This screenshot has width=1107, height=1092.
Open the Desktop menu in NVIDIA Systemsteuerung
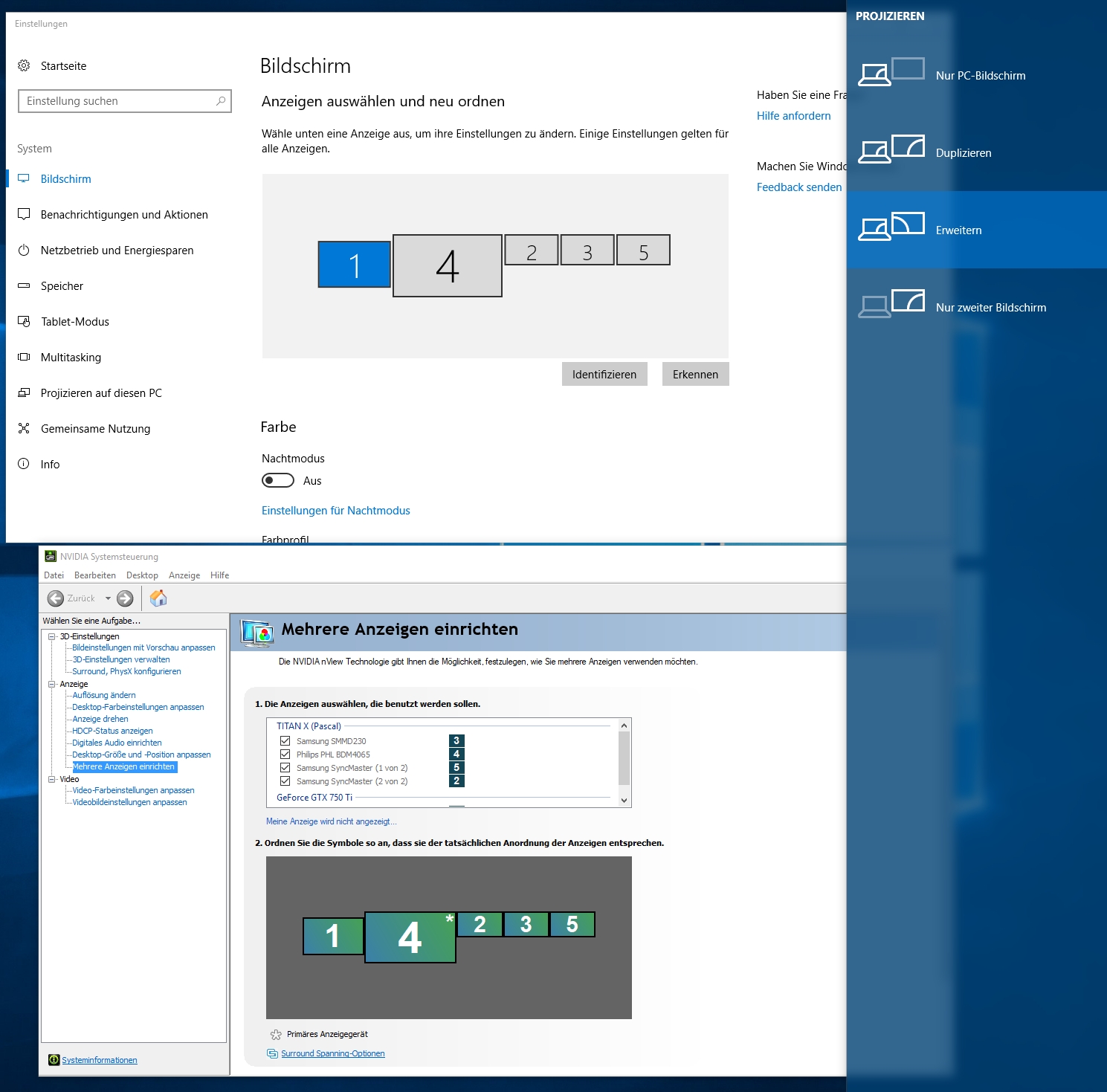click(142, 575)
